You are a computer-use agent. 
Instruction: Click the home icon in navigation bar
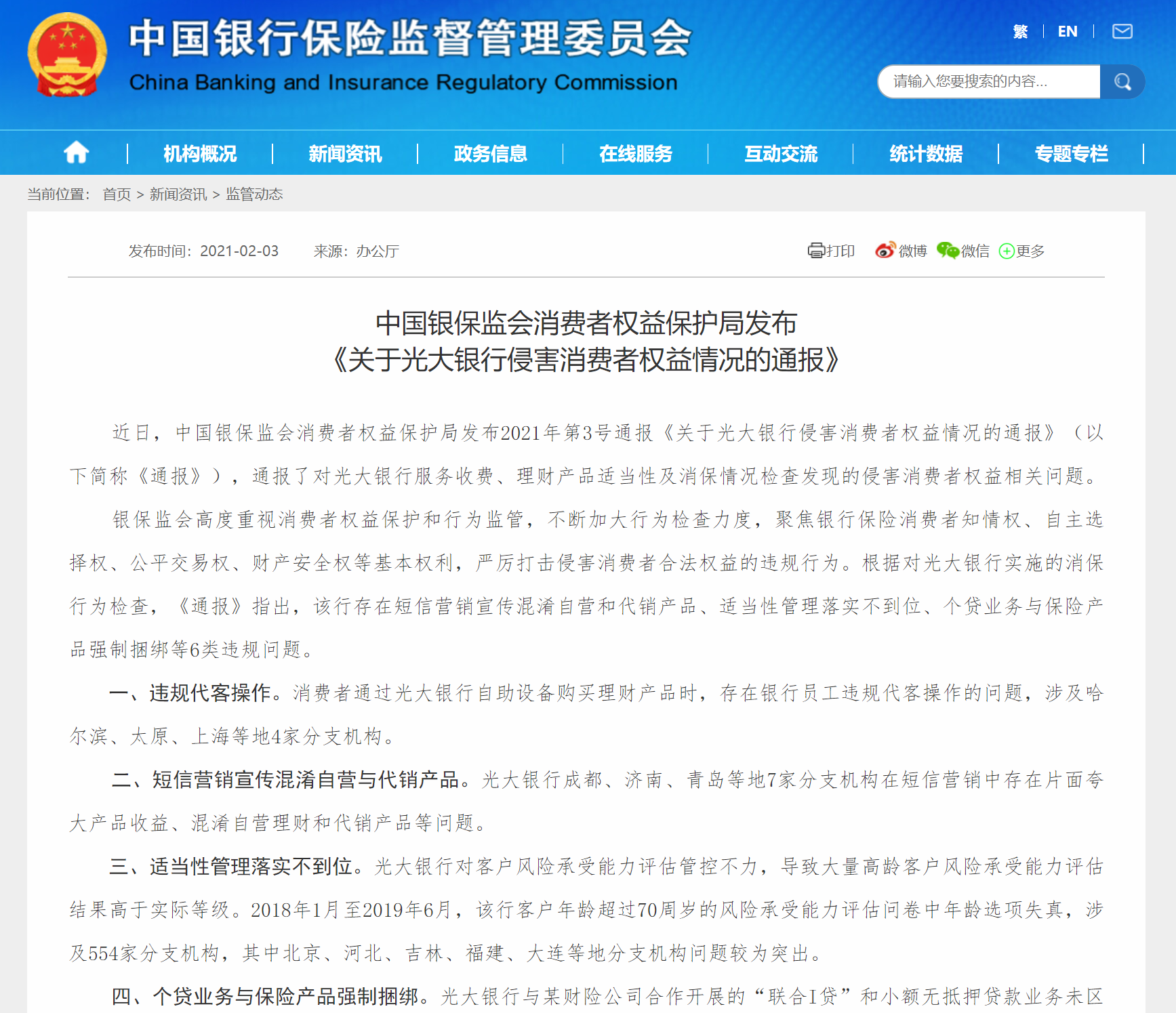(x=76, y=153)
